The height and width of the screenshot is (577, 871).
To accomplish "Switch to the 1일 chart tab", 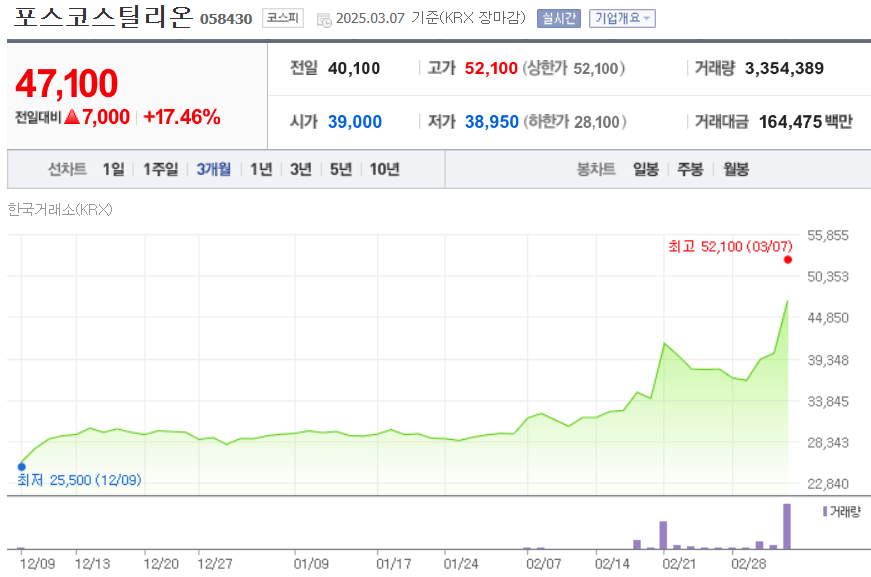I will click(111, 169).
